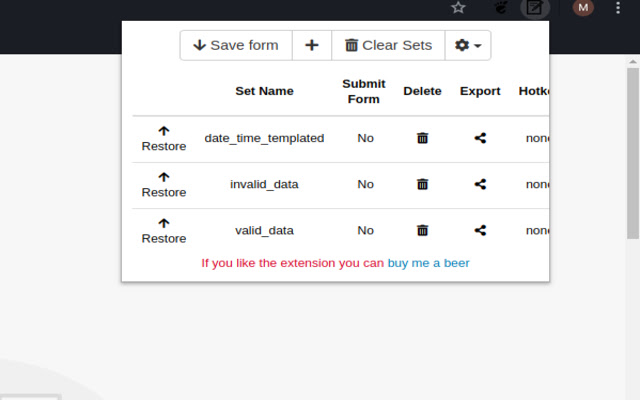
Task: Export the date_time_templated set share icon
Action: click(480, 138)
